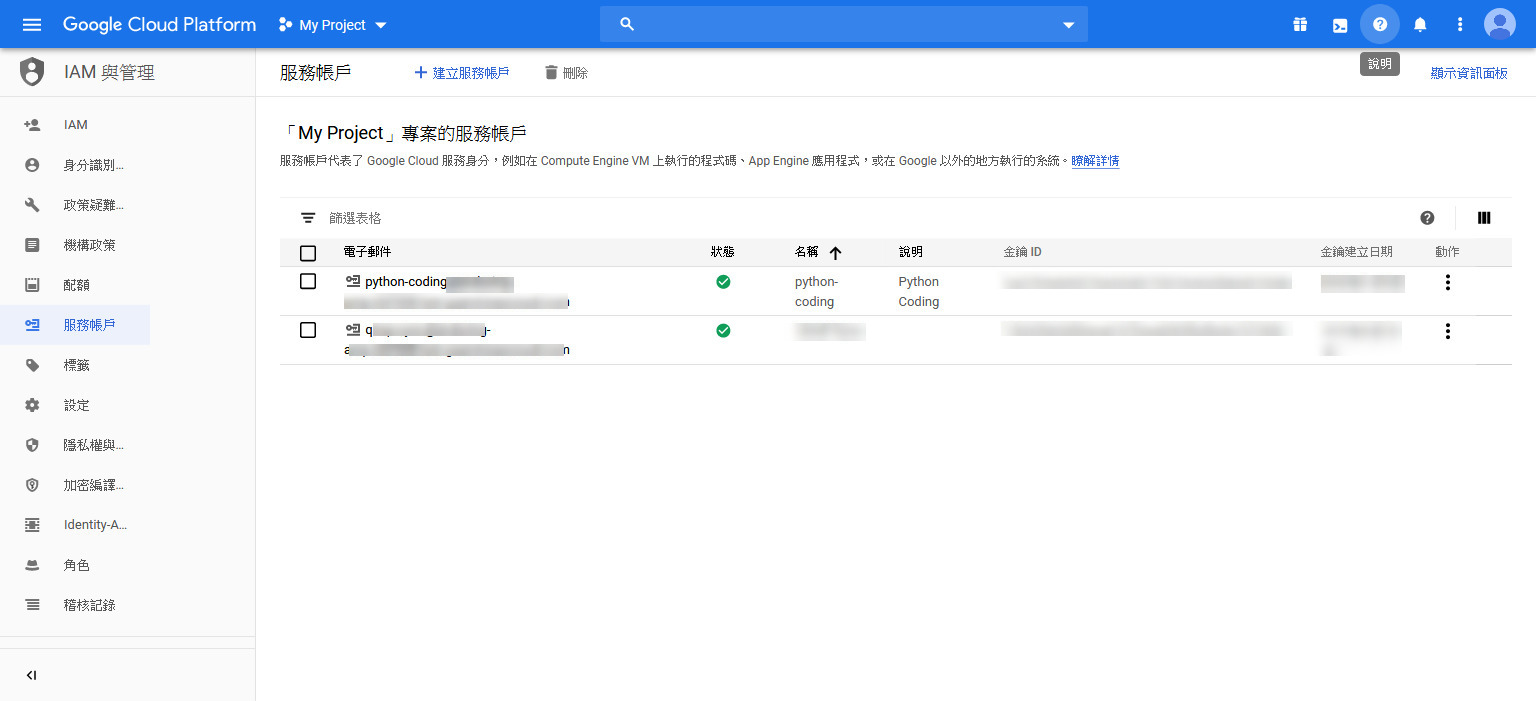Click the hat icon beside 角色
Image resolution: width=1536 pixels, height=701 pixels.
coord(32,565)
